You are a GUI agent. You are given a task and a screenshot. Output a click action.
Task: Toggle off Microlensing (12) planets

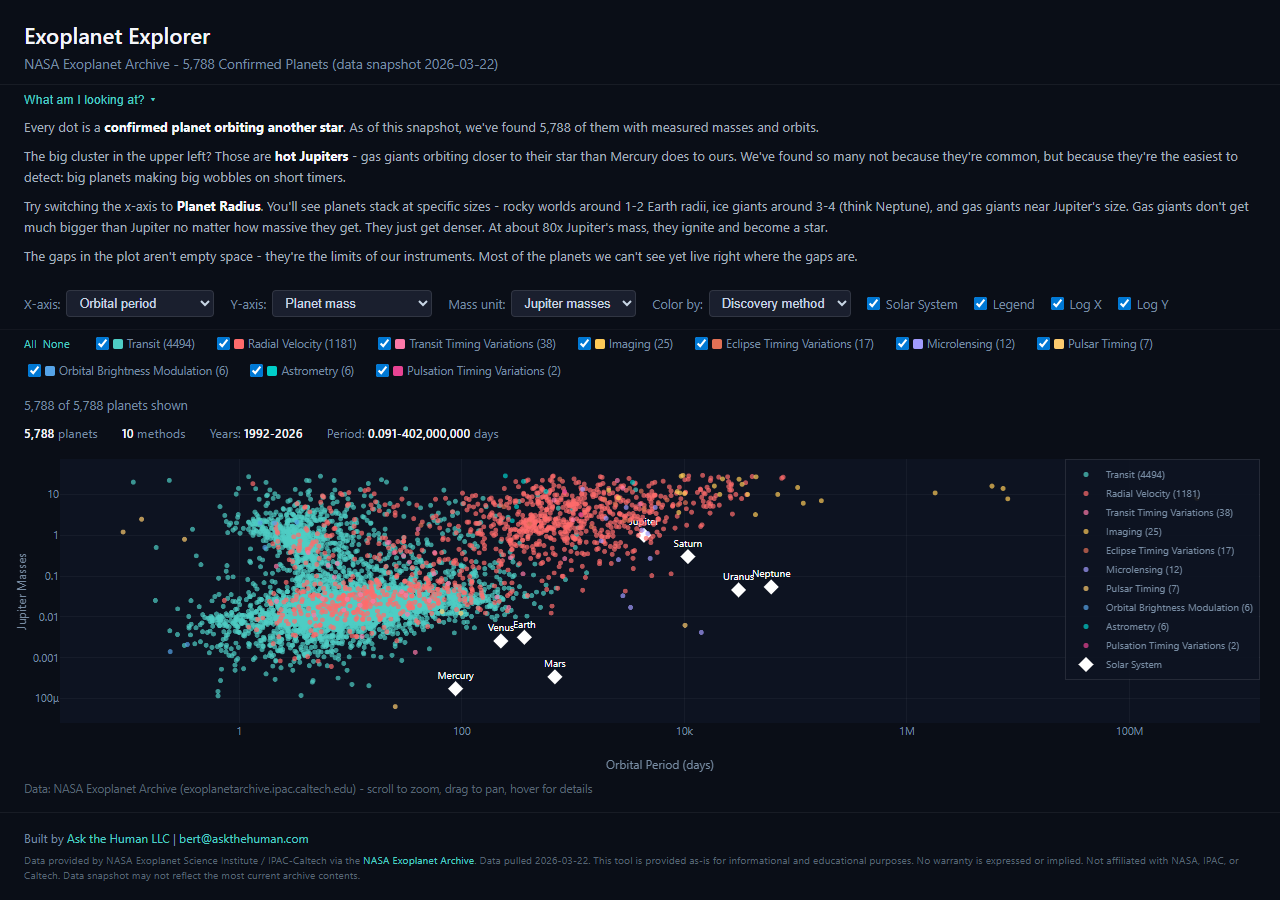[x=902, y=343]
